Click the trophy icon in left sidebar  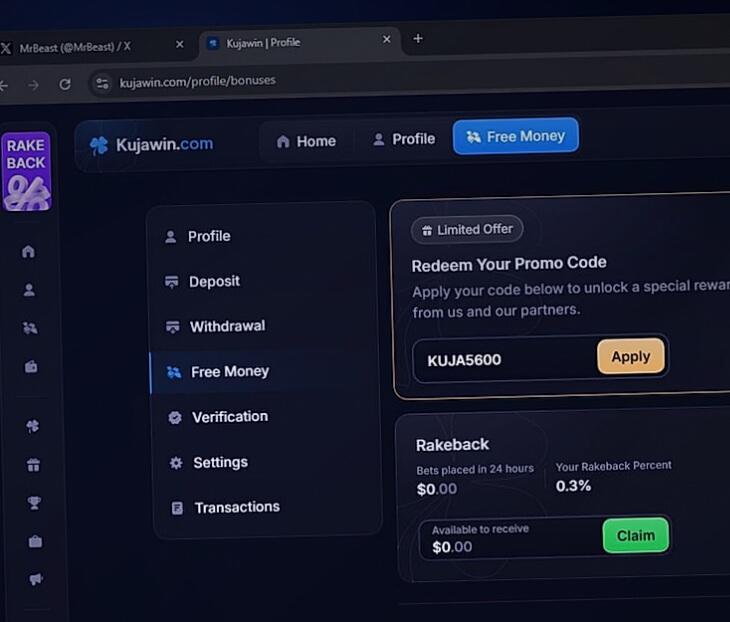[34, 502]
